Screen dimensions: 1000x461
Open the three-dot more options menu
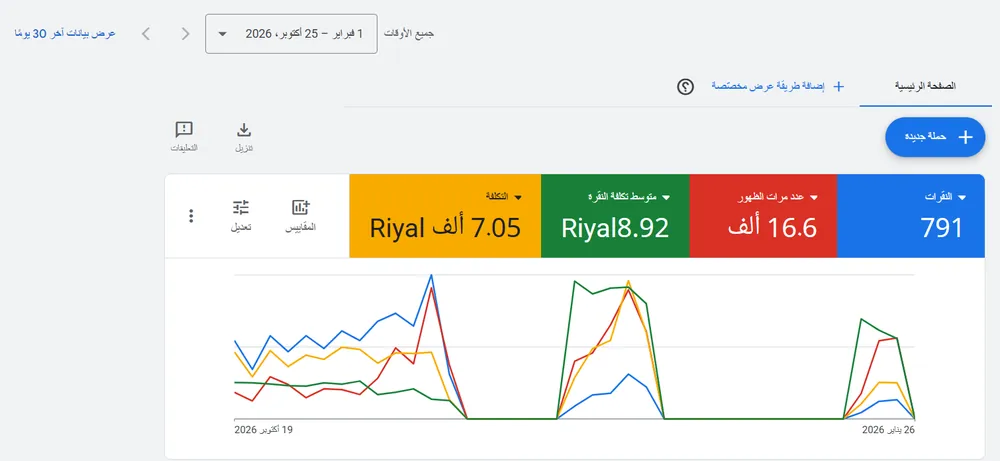pos(191,216)
